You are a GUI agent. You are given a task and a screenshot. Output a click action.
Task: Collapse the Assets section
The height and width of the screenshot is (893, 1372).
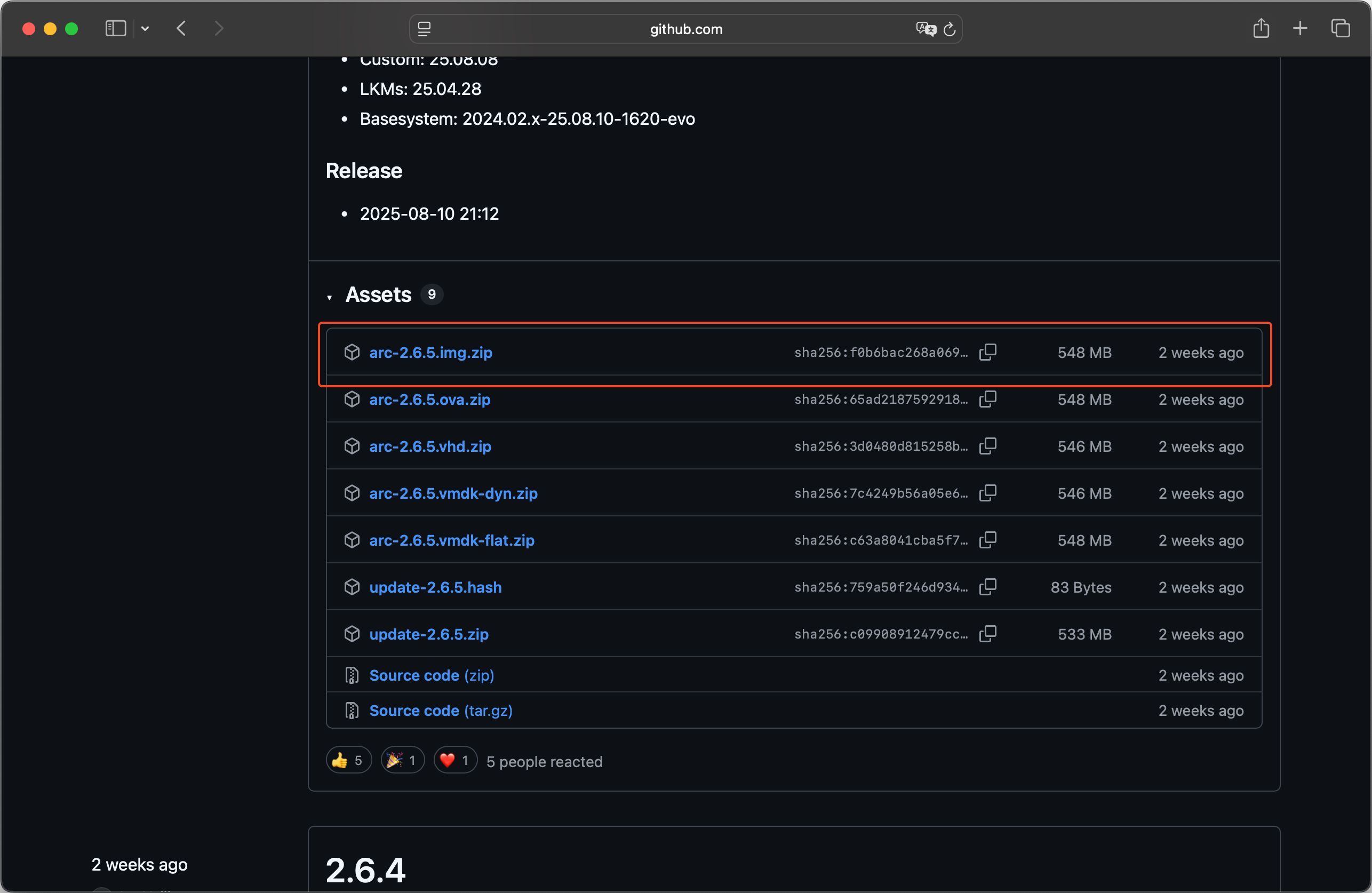tap(330, 297)
